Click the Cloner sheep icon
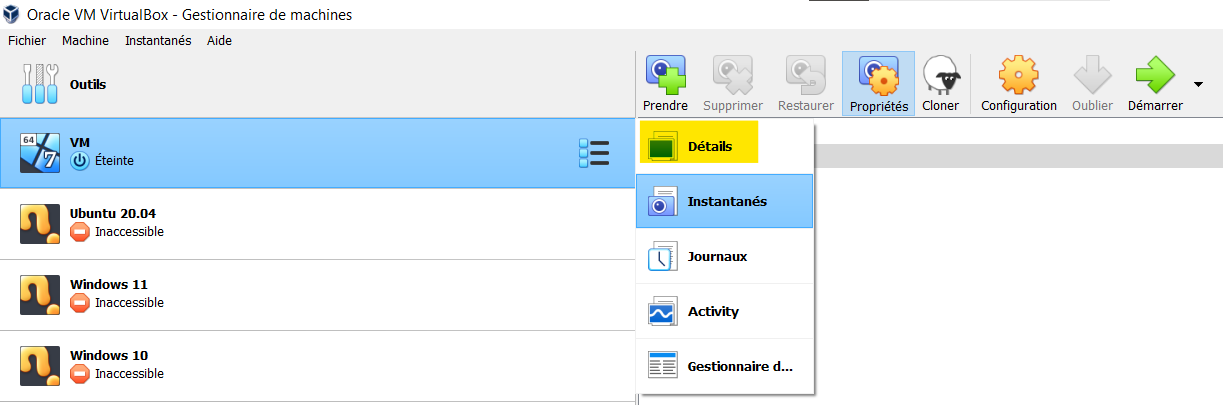Screen dimensions: 1223x405 [940, 77]
